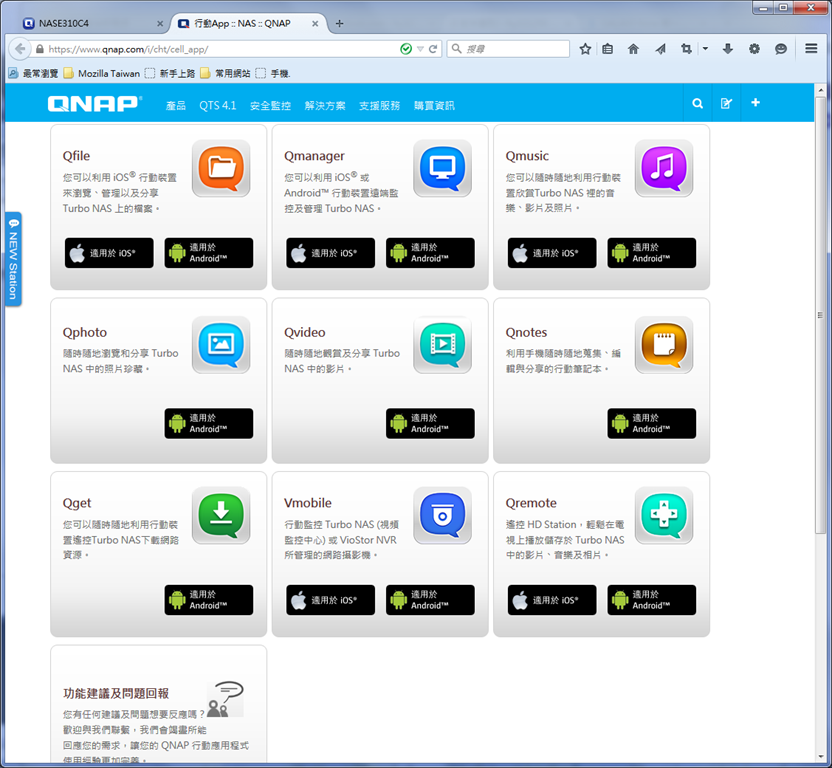832x768 pixels.
Task: Click the crop screenshot toolbar icon
Action: coord(687,49)
